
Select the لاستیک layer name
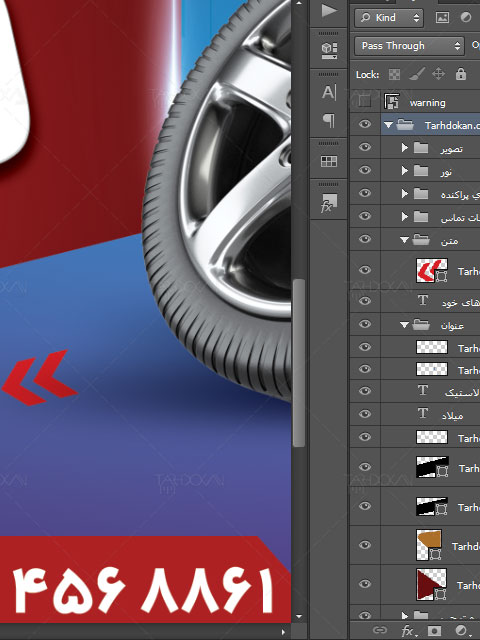(462, 393)
